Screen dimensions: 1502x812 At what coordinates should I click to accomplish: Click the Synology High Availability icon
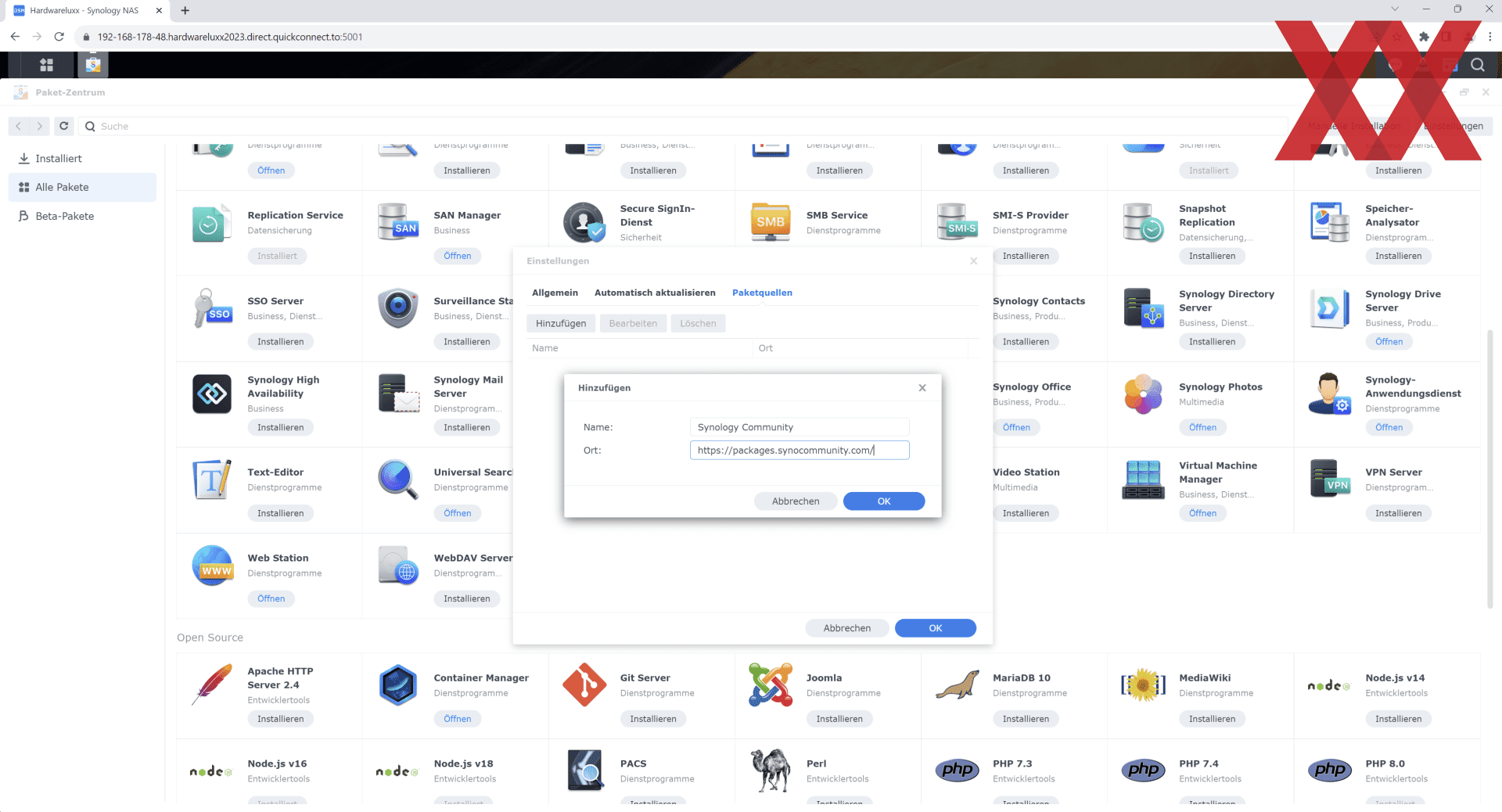(212, 393)
